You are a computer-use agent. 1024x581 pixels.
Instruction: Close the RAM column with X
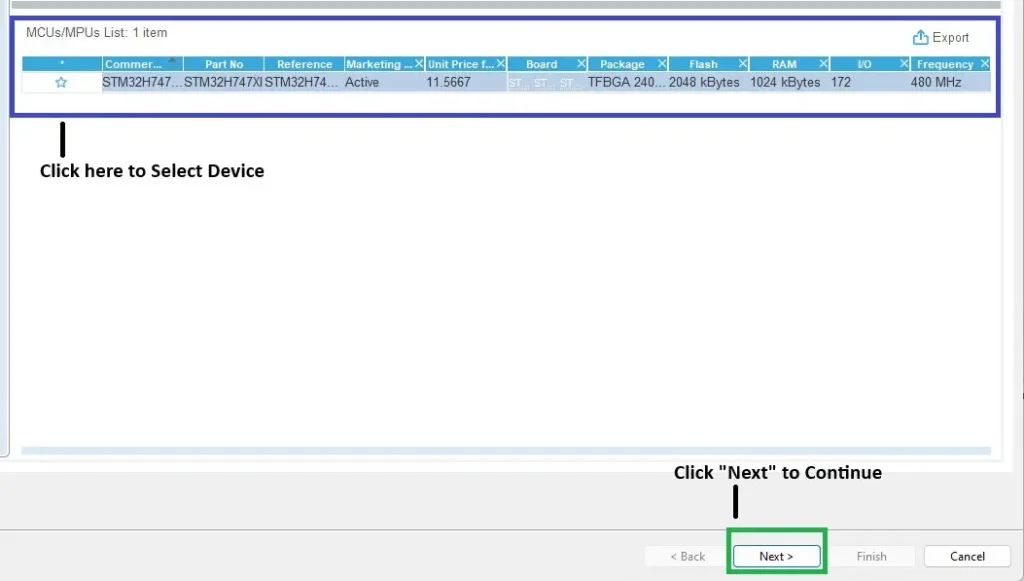[x=823, y=64]
